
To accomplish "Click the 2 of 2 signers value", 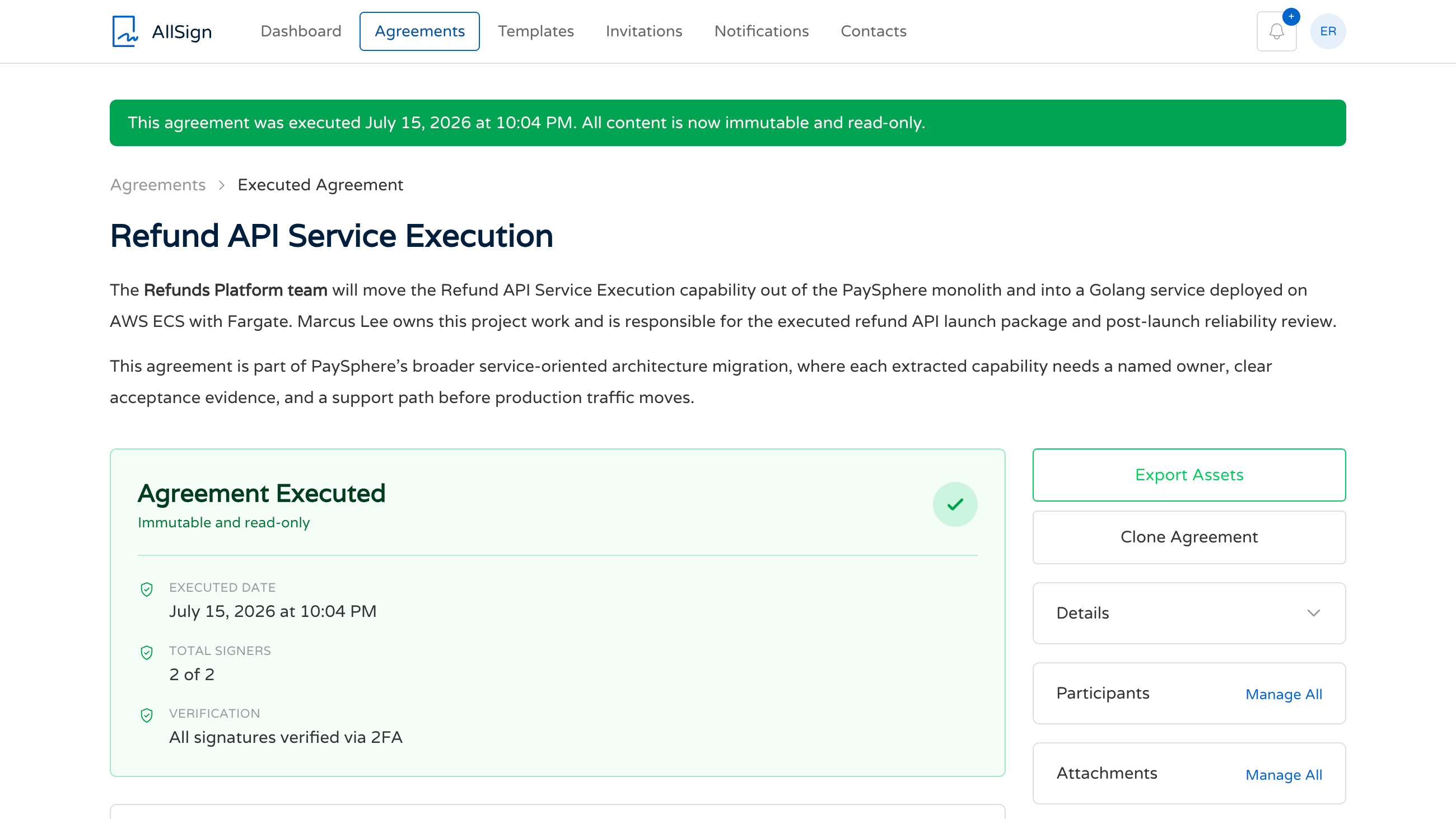I will [192, 675].
